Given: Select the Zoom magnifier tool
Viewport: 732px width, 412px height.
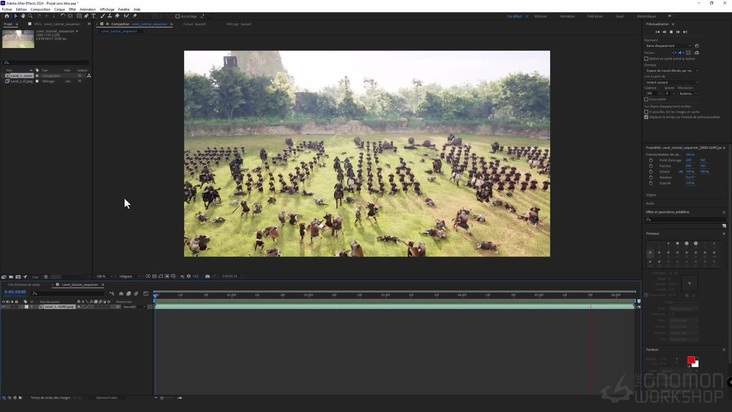Looking at the screenshot, I should point(30,16).
